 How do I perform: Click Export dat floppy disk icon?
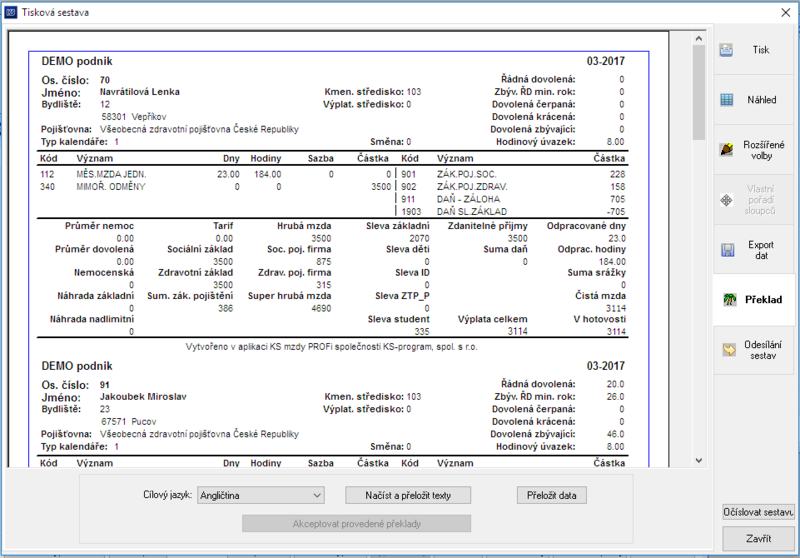[728, 250]
